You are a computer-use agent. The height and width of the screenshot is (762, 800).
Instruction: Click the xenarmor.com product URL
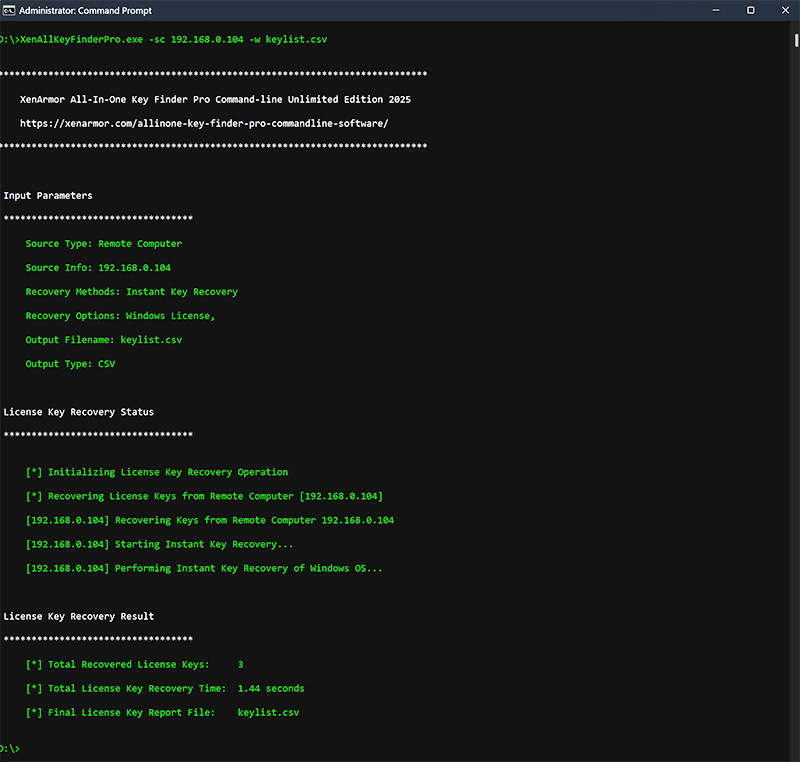tap(203, 124)
